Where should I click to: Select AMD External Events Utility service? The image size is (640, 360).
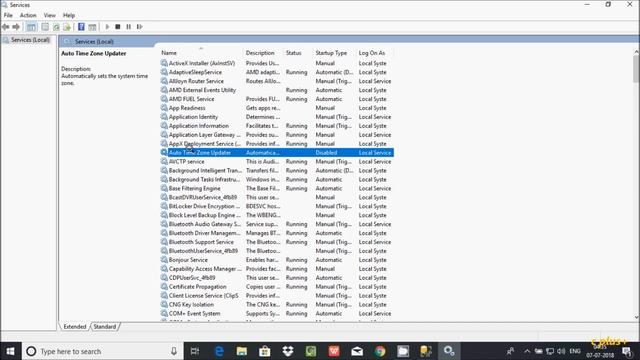(x=277, y=90)
